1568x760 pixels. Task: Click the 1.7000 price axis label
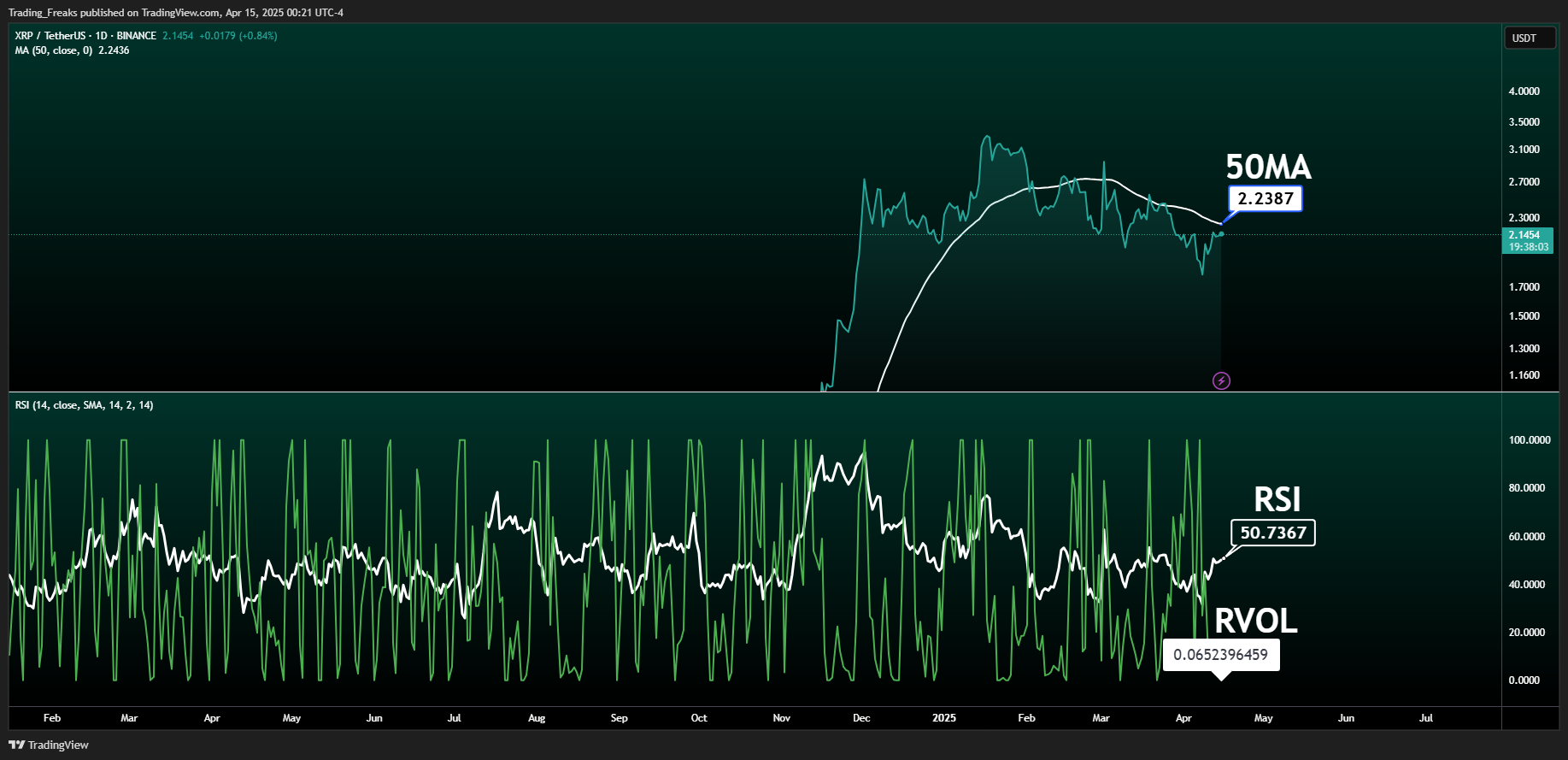(1524, 287)
